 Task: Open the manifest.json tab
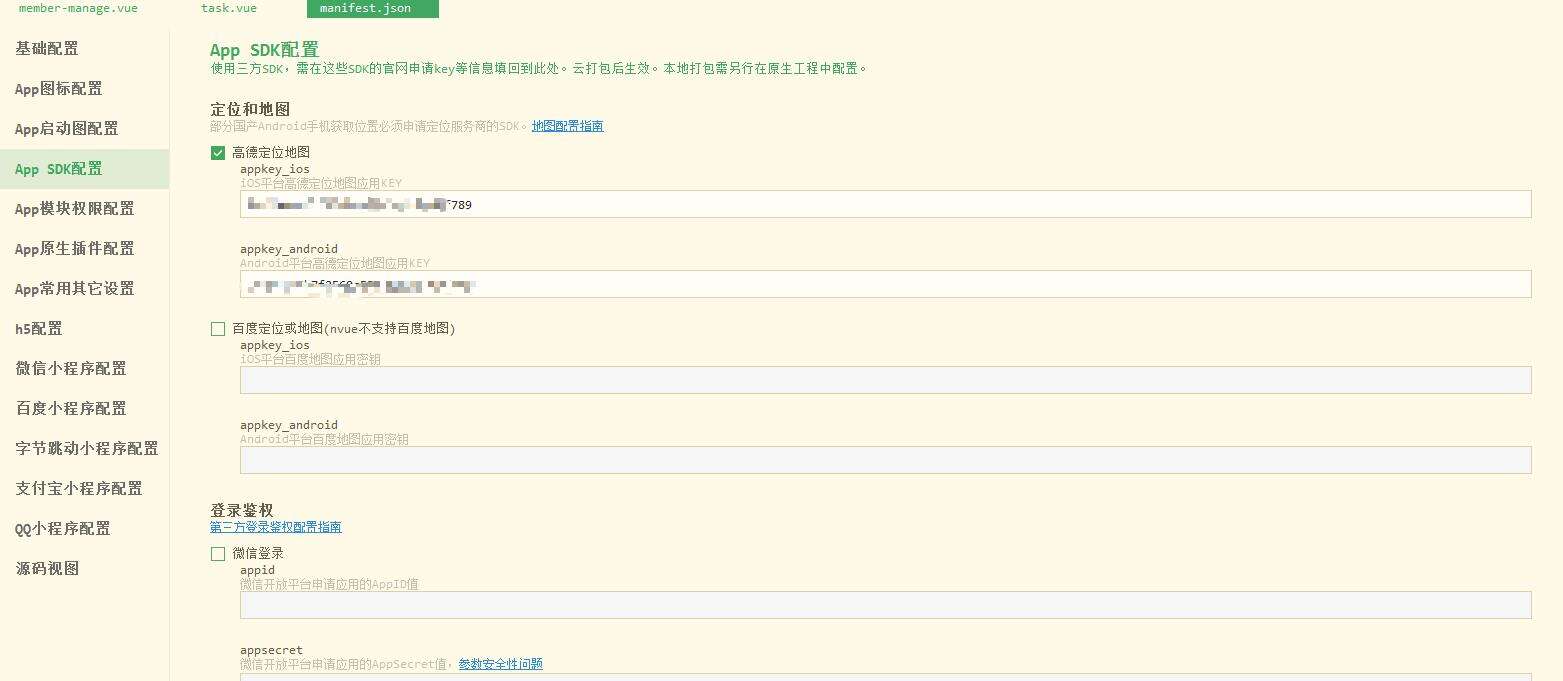point(372,8)
